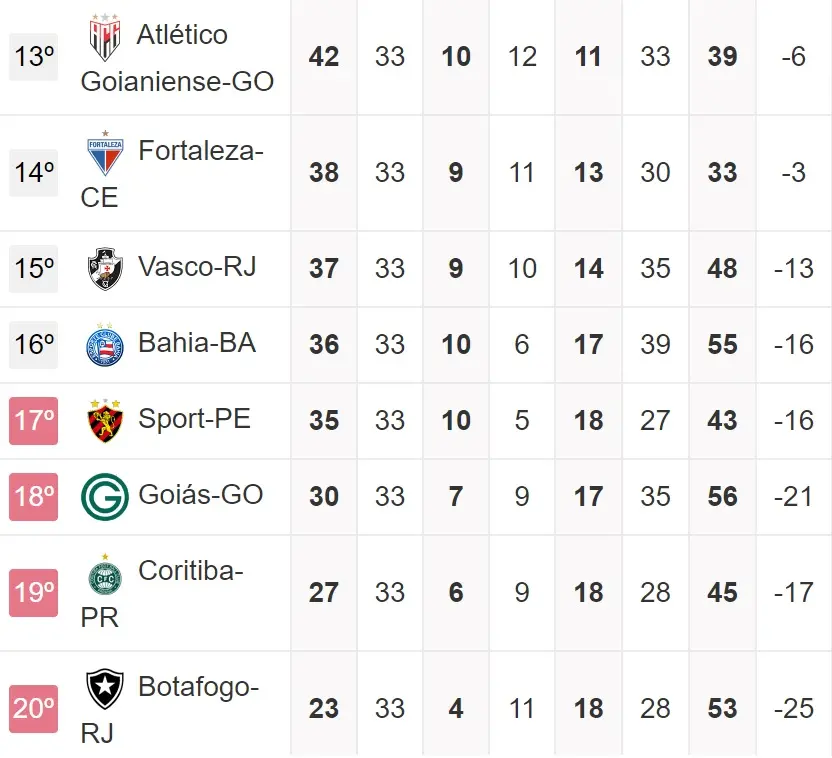The height and width of the screenshot is (758, 832).
Task: Click the Botafogo star crest icon
Action: [105, 689]
